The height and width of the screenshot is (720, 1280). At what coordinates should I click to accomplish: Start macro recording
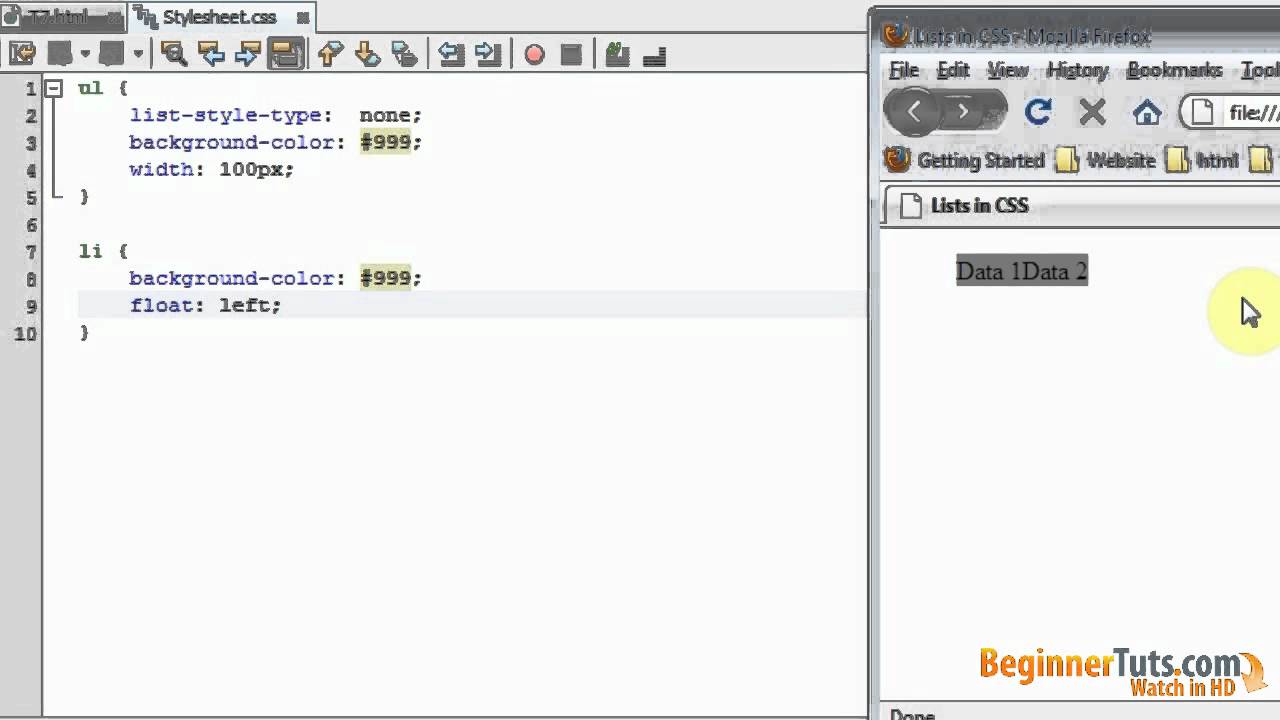click(x=534, y=54)
